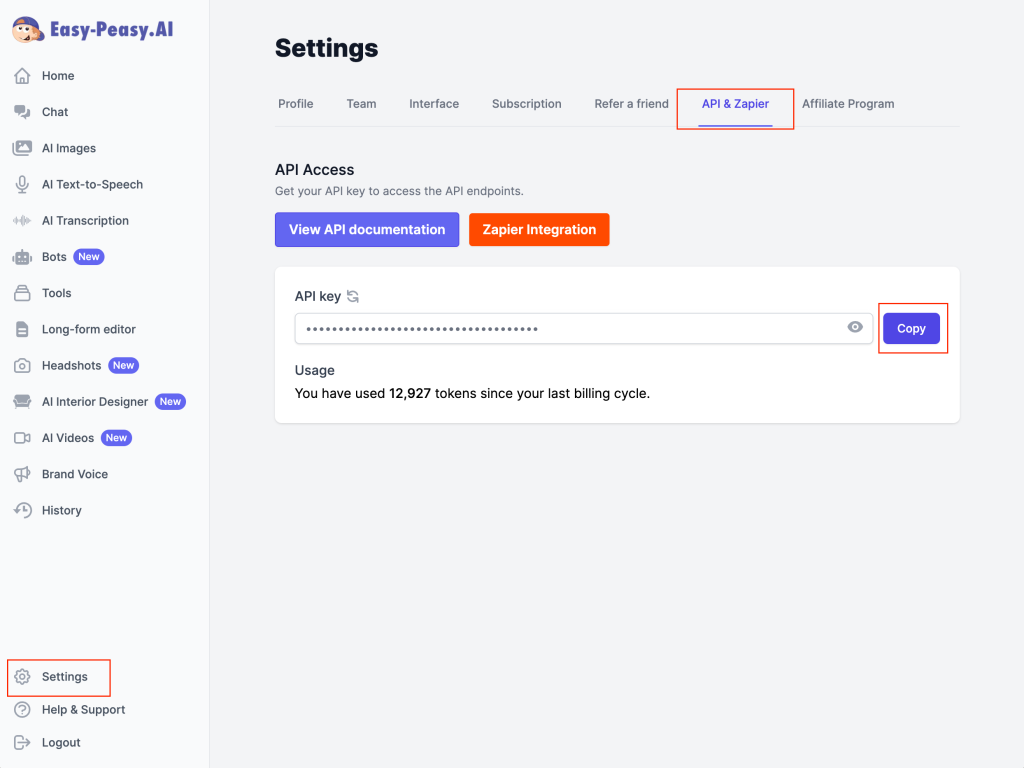Viewport: 1024px width, 768px height.
Task: Click the Home house icon in sidebar
Action: point(22,76)
